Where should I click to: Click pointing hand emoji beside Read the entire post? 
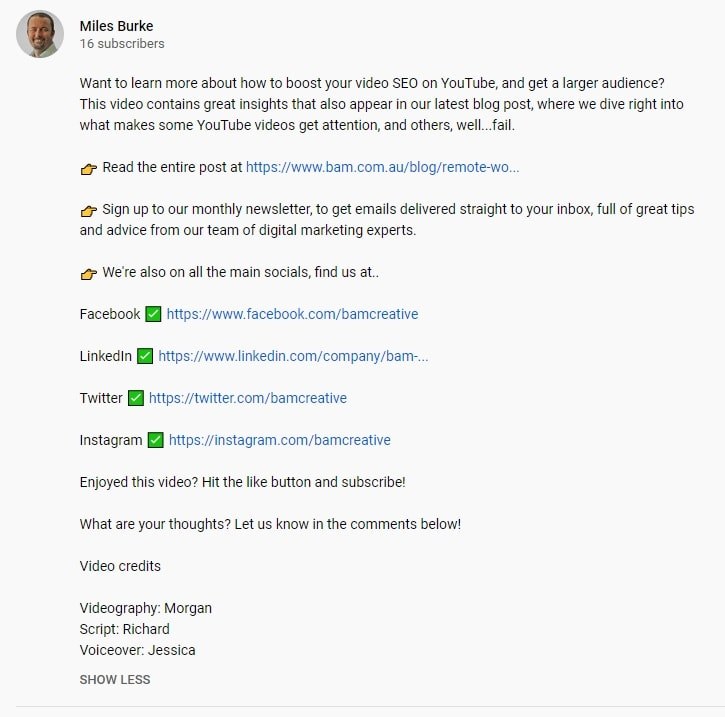(89, 168)
